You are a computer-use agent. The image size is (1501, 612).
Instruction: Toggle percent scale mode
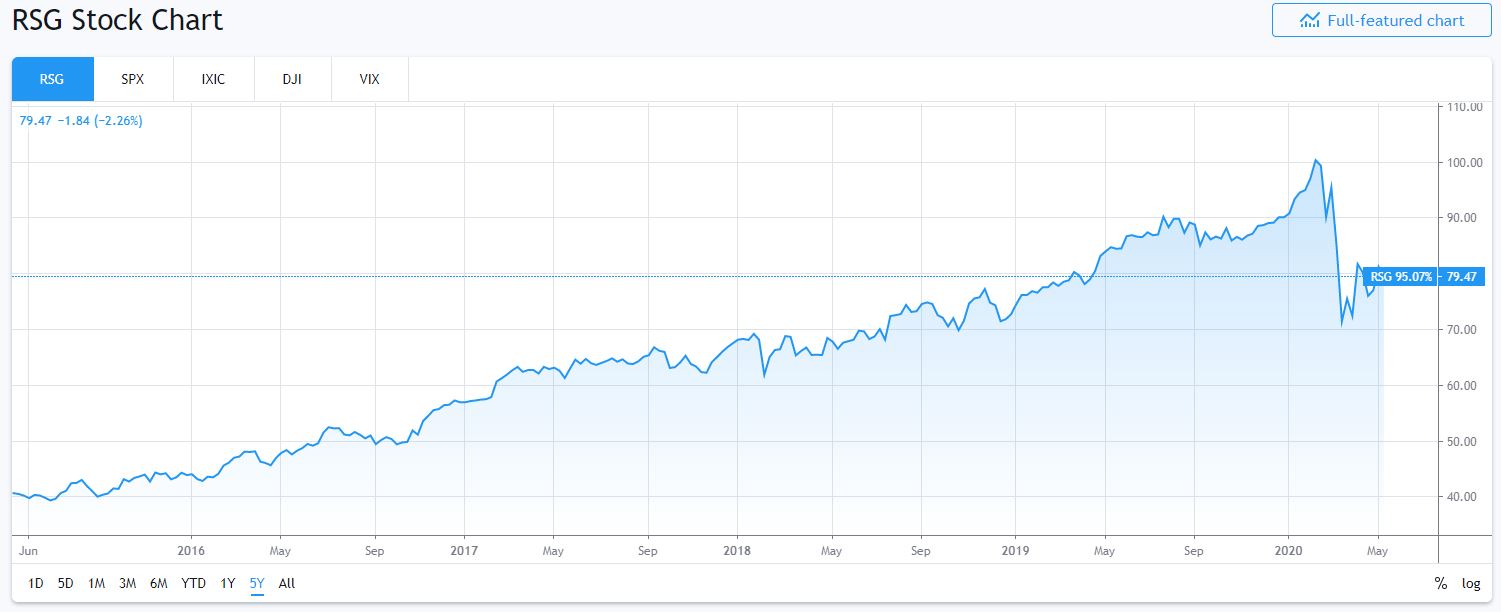pos(1441,583)
